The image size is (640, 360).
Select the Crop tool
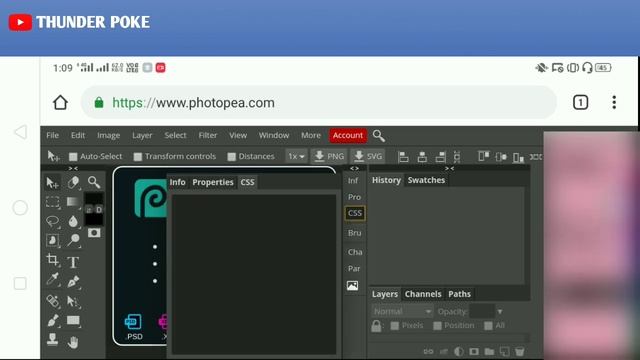tap(52, 260)
